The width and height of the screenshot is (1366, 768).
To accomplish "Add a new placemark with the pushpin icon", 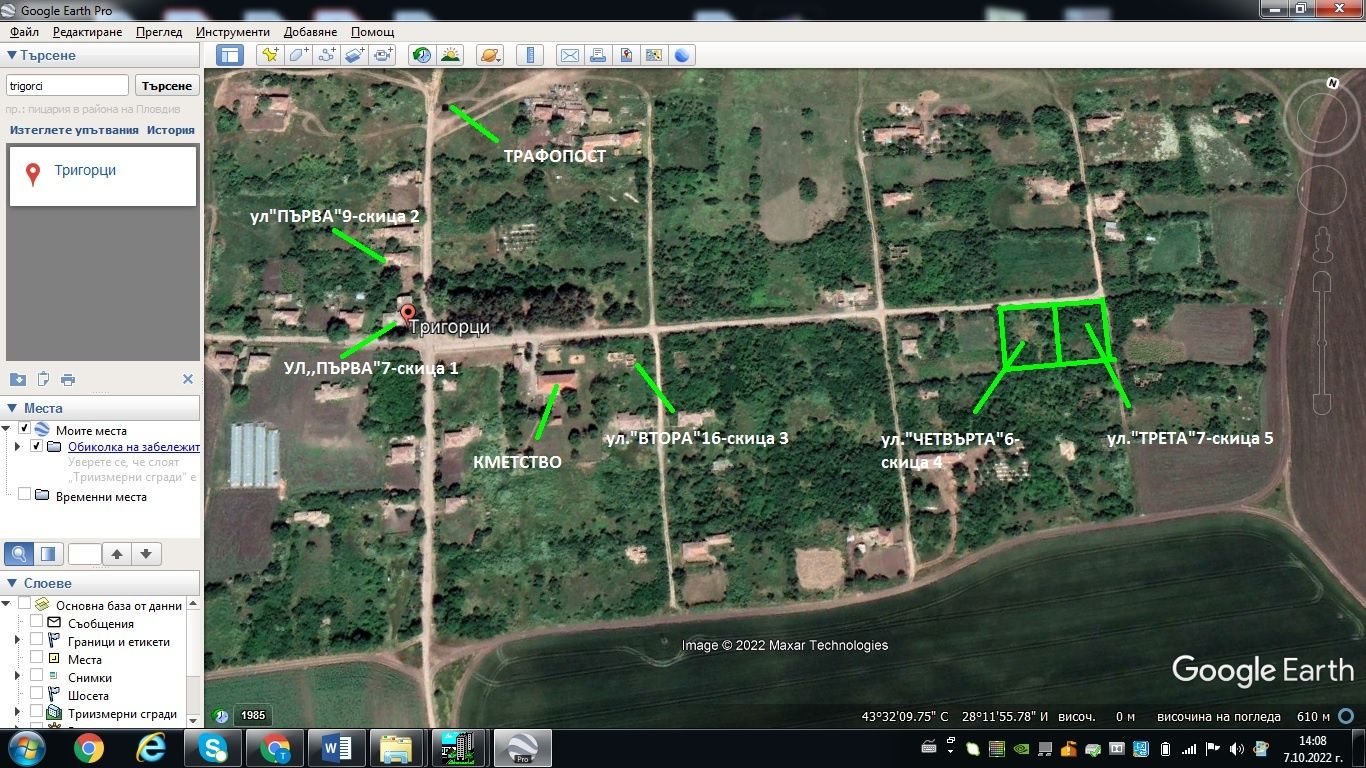I will point(269,55).
